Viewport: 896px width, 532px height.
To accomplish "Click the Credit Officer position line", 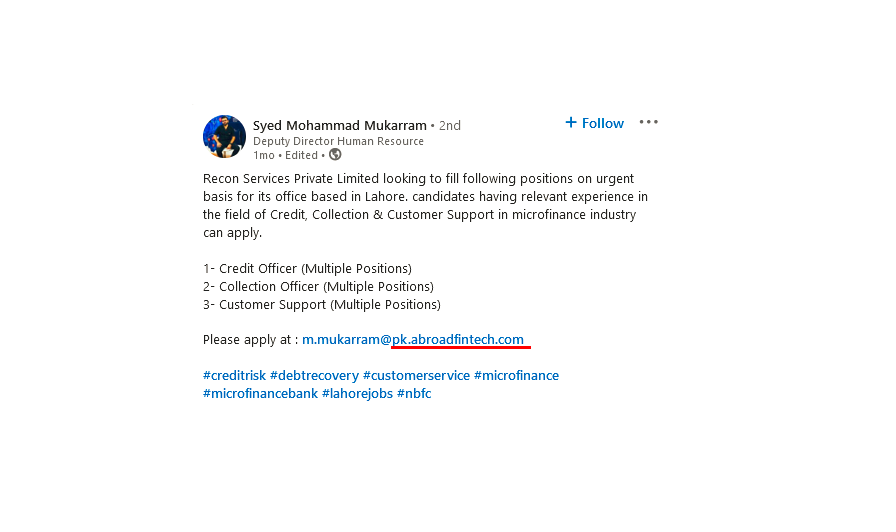I will (307, 269).
